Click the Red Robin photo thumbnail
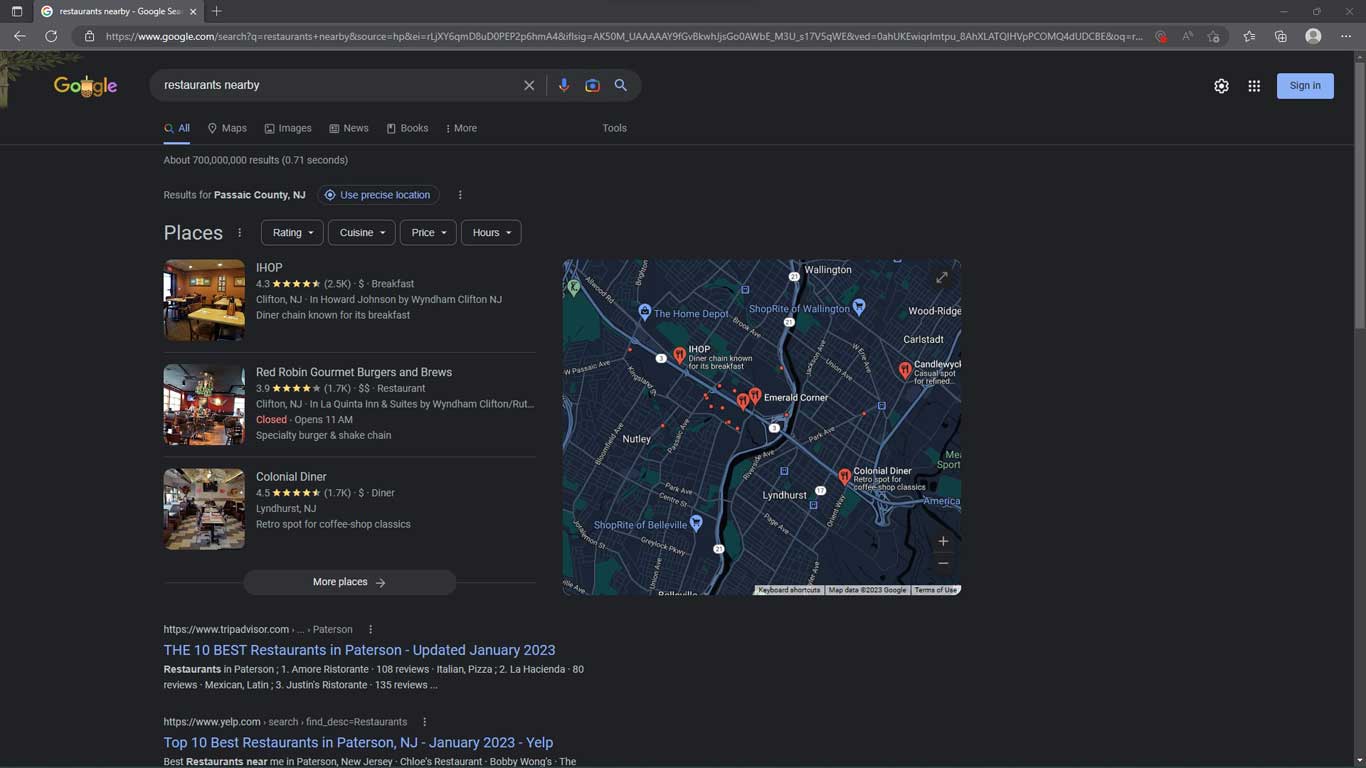 pyautogui.click(x=204, y=405)
